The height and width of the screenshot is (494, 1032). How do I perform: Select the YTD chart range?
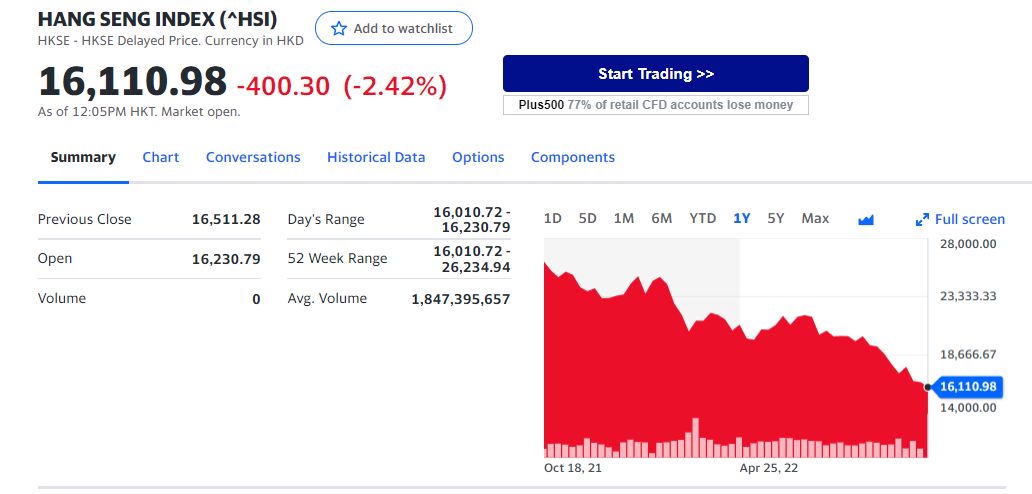(x=702, y=218)
